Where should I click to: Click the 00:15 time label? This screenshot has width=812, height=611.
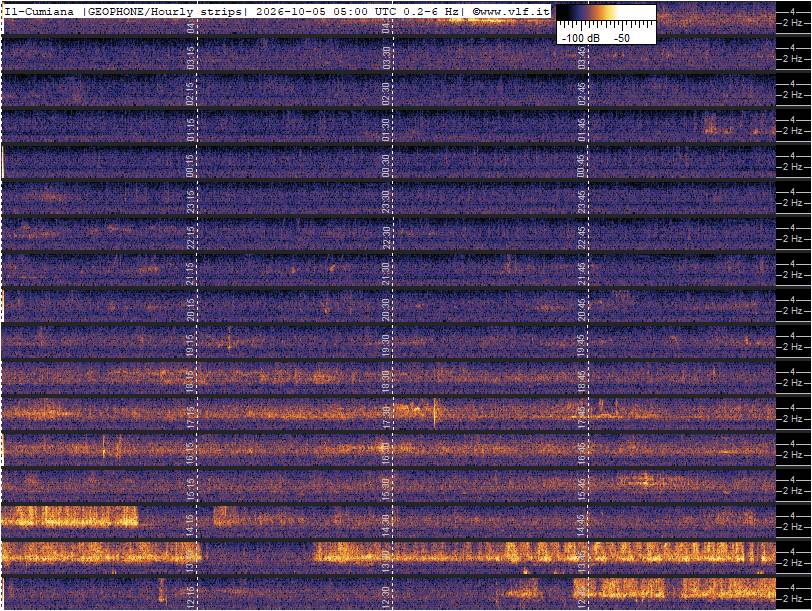tap(191, 166)
